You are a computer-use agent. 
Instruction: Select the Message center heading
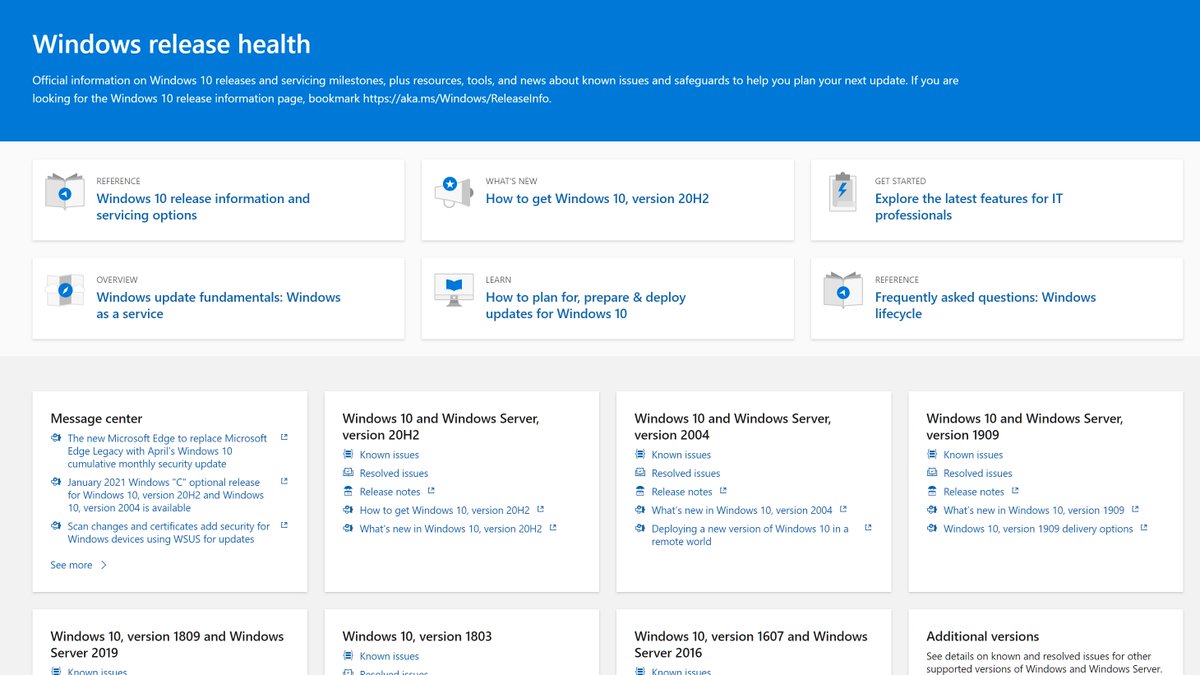point(96,419)
